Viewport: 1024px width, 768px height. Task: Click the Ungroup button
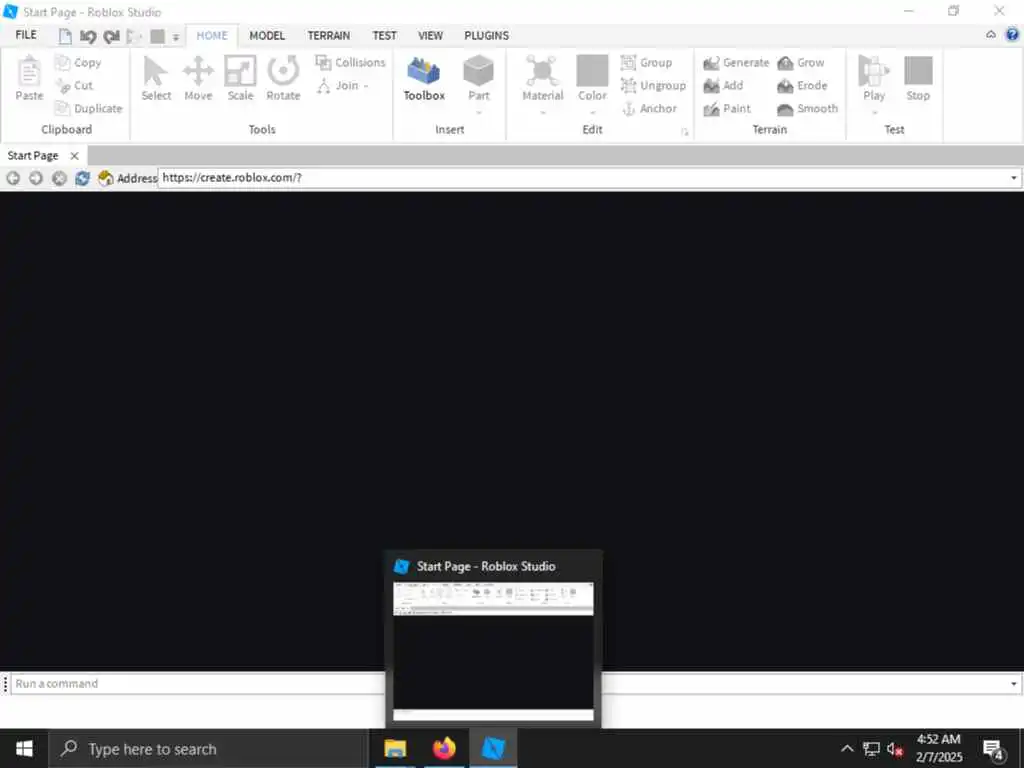click(653, 86)
